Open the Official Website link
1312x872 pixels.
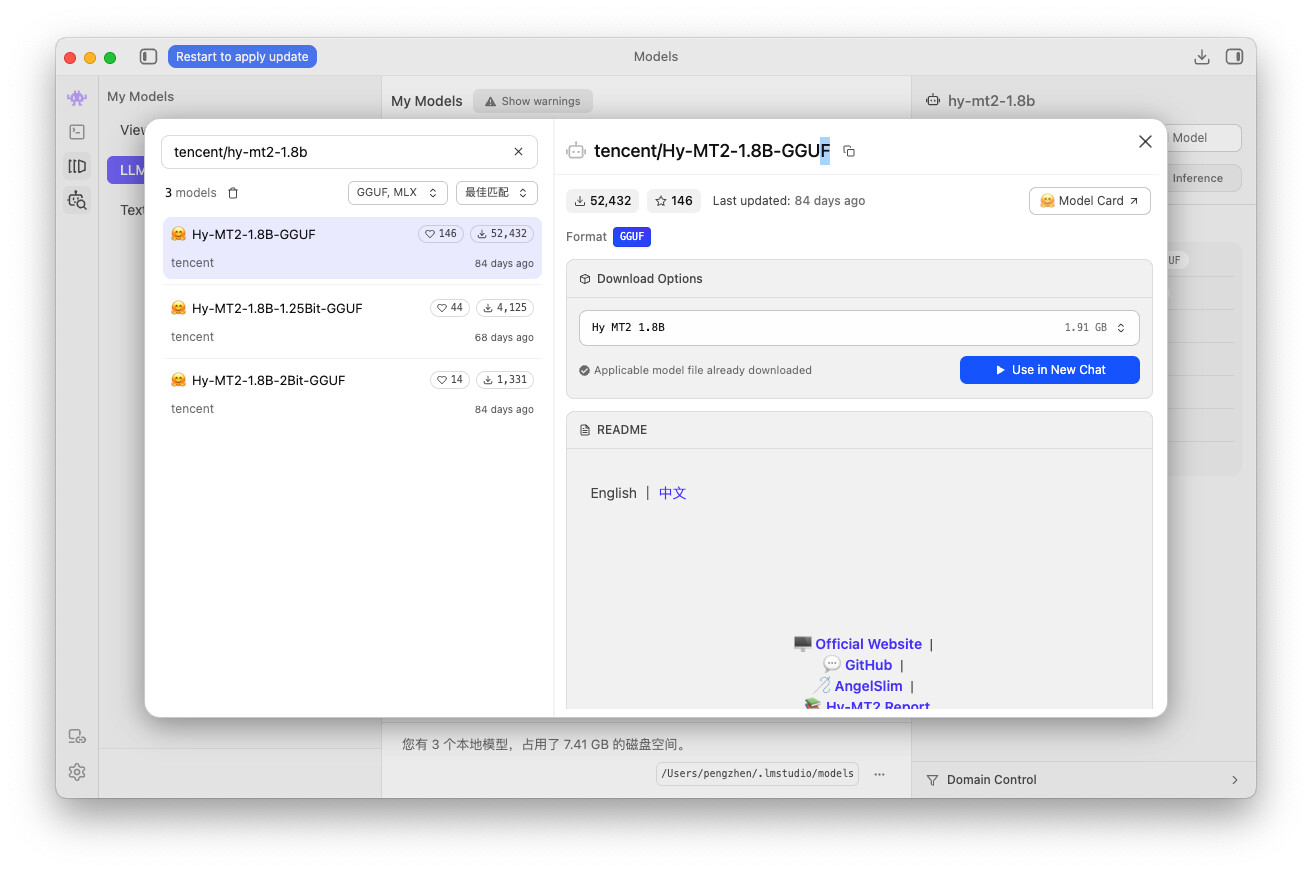coord(868,644)
